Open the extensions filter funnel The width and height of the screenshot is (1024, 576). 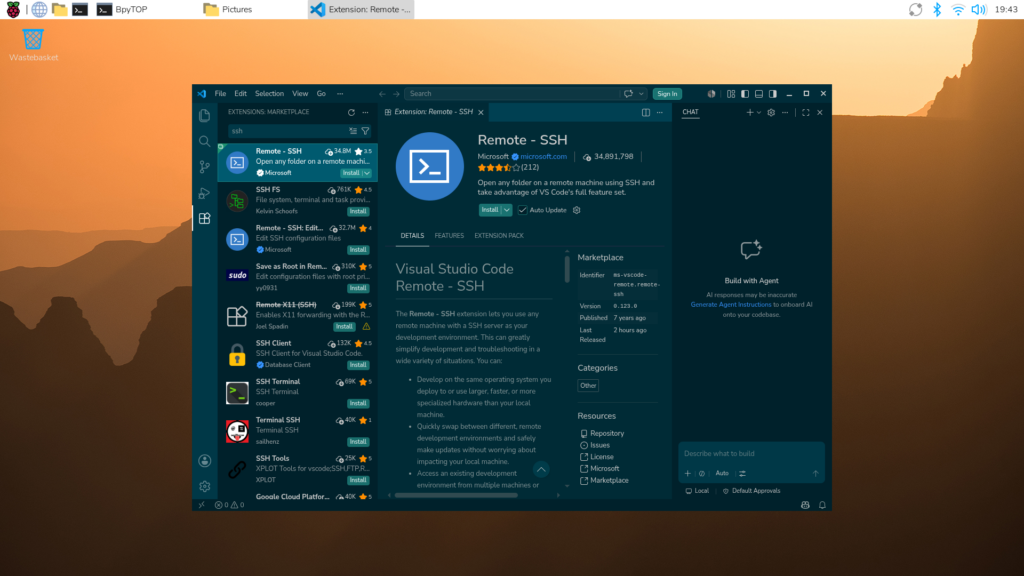(365, 131)
